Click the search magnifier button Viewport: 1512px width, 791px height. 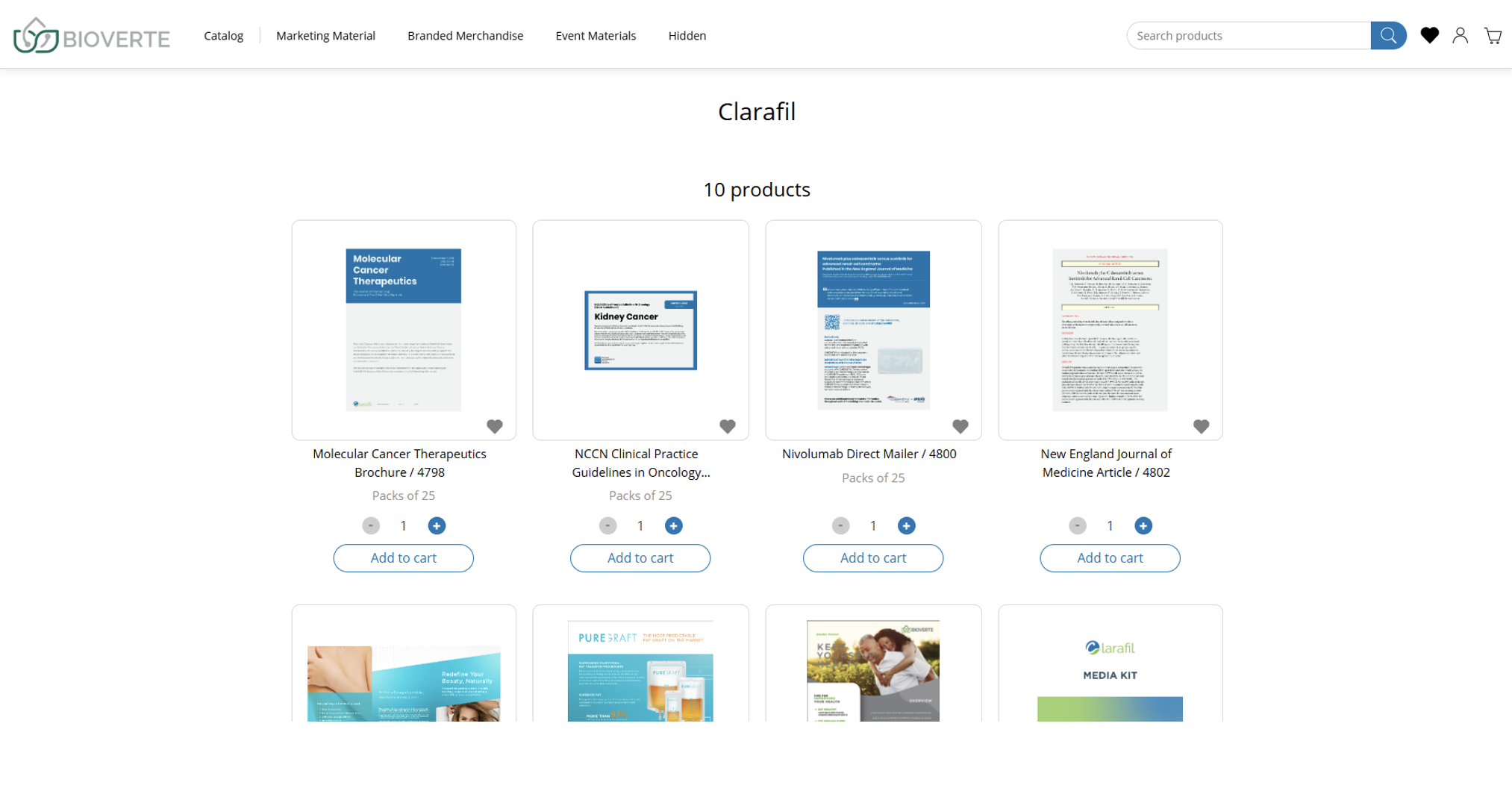click(1388, 36)
